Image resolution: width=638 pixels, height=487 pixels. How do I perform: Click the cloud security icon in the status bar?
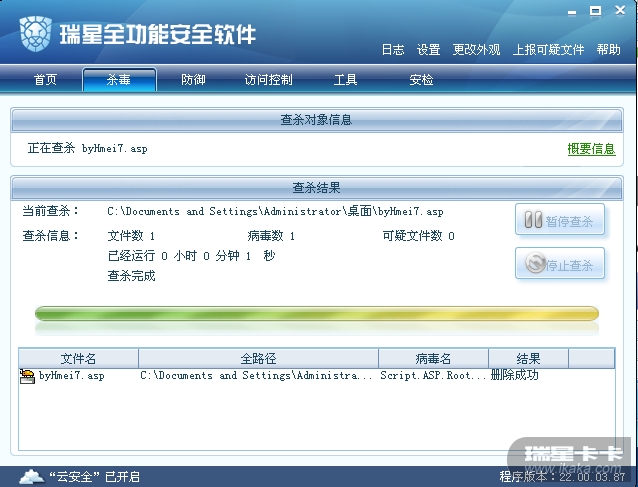point(32,476)
